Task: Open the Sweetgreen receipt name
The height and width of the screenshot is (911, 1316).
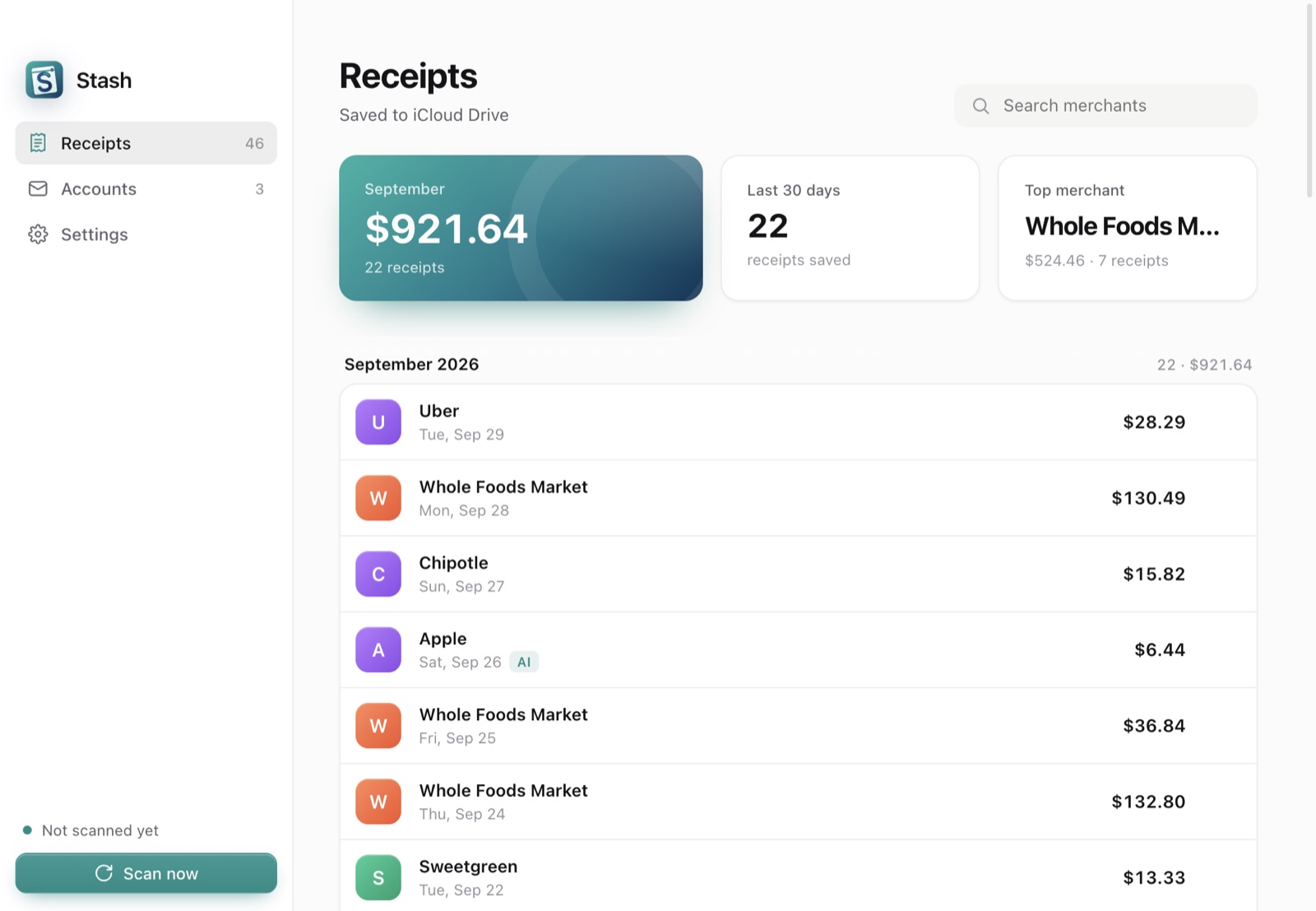Action: 468,867
